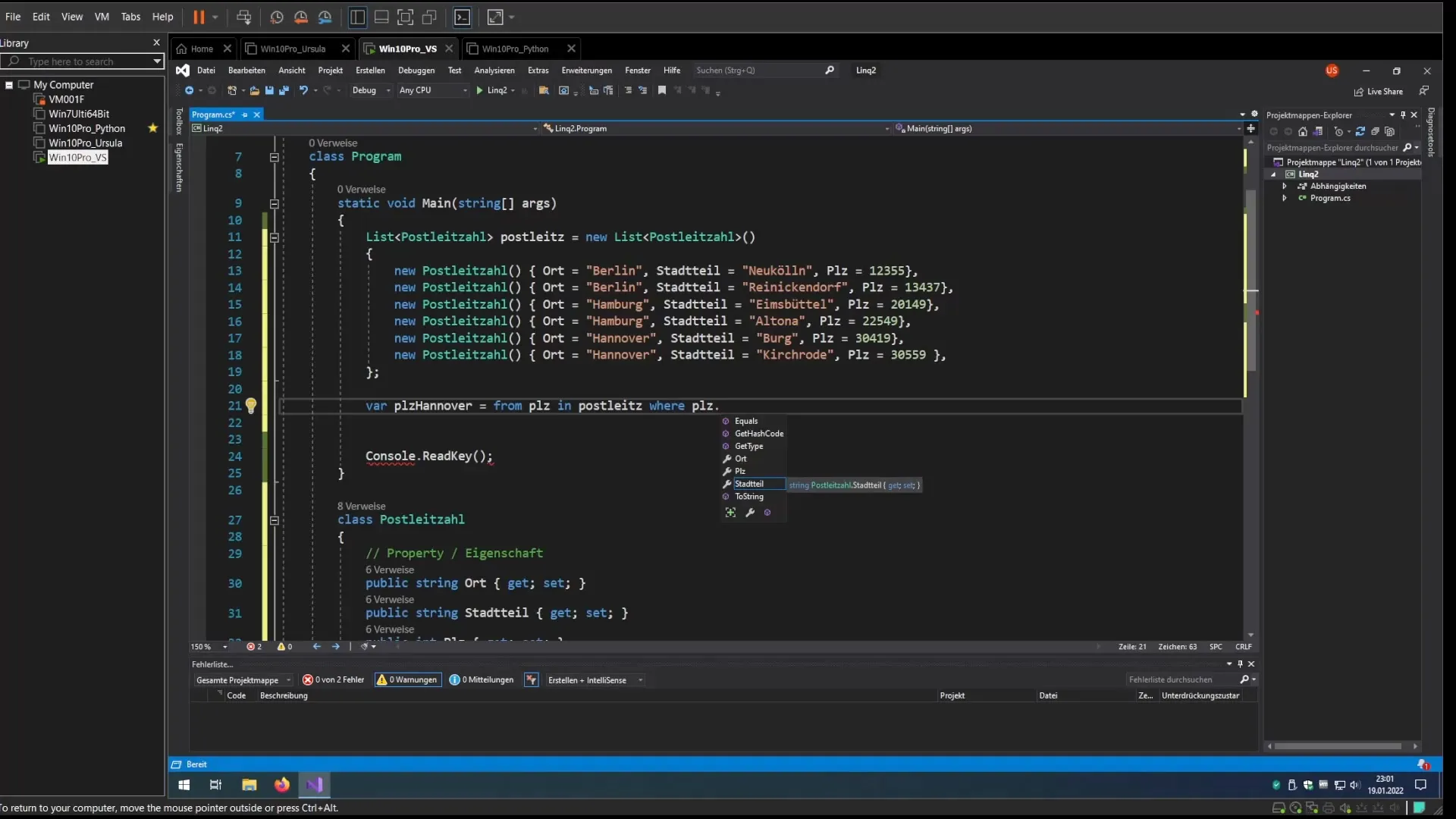Toggle the favorite star on Win10Pro_Python
The height and width of the screenshot is (819, 1456).
(x=153, y=128)
